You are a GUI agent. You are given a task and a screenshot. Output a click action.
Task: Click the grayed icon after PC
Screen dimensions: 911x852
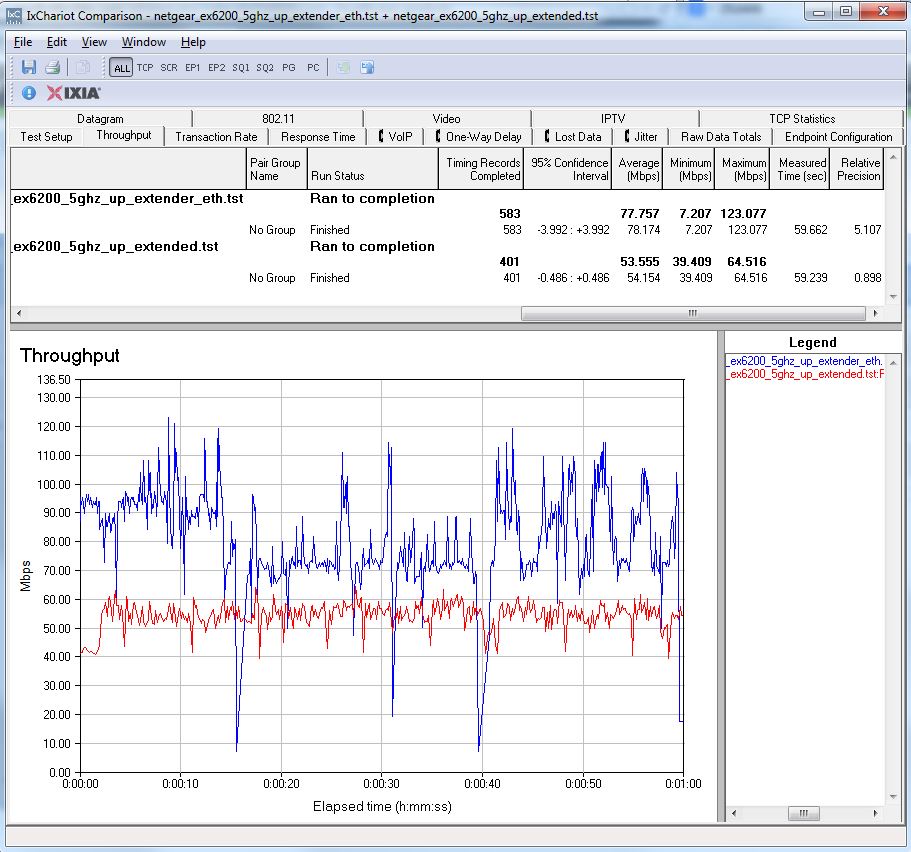(343, 67)
